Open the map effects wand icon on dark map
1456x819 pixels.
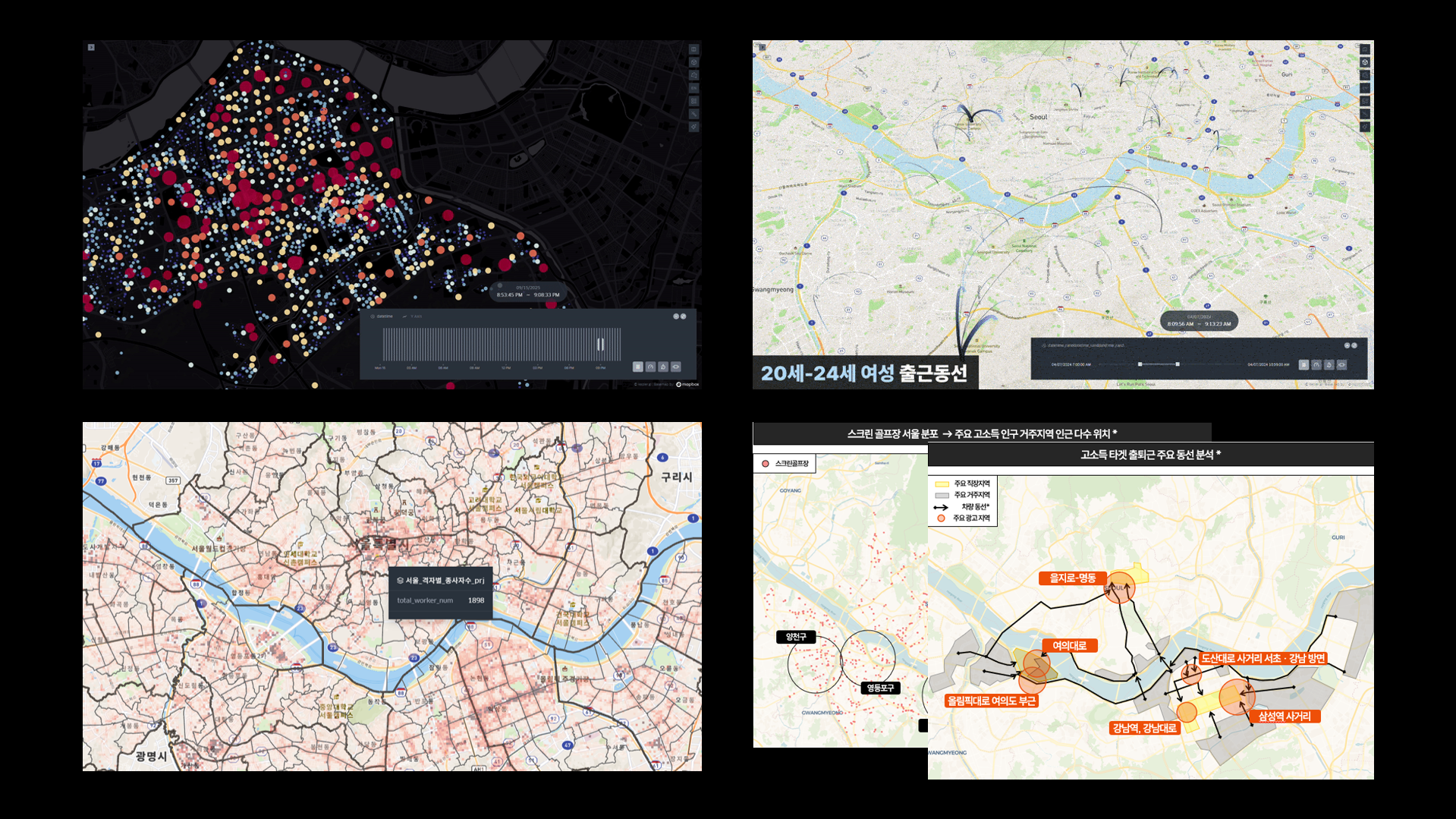[x=693, y=114]
